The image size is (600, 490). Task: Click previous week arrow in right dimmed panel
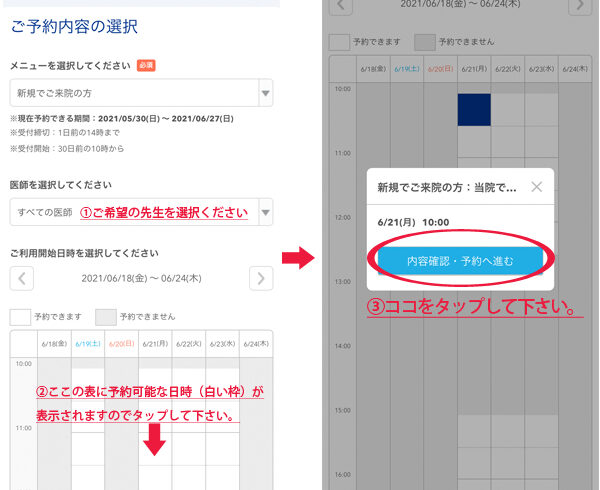341,6
